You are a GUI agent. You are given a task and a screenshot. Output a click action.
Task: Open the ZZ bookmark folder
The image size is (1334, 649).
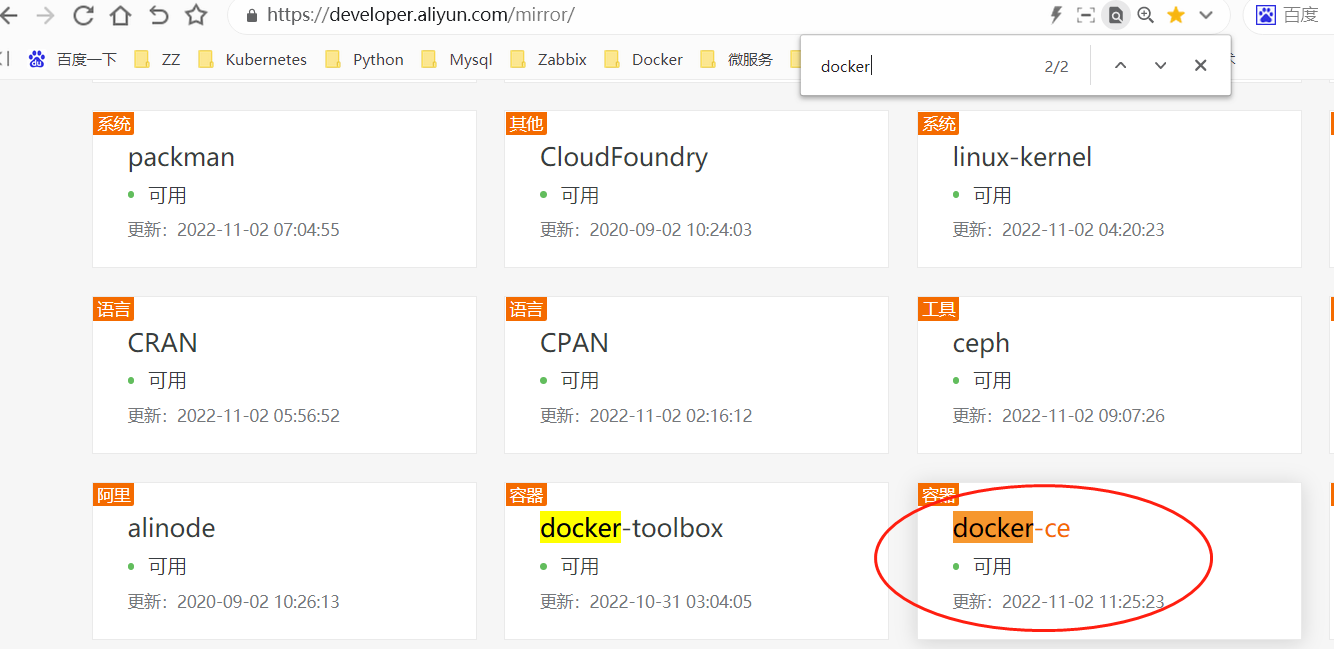158,60
